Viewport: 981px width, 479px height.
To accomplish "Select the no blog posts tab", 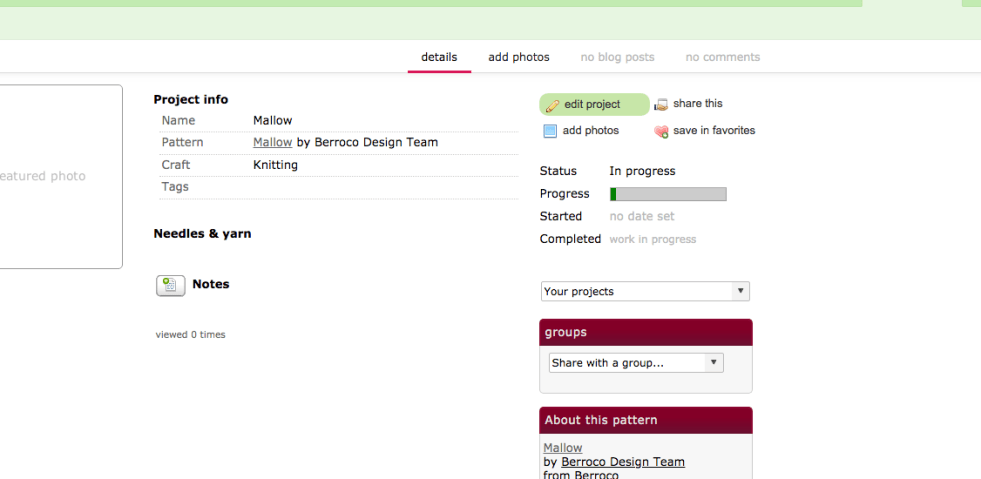I will click(x=617, y=57).
